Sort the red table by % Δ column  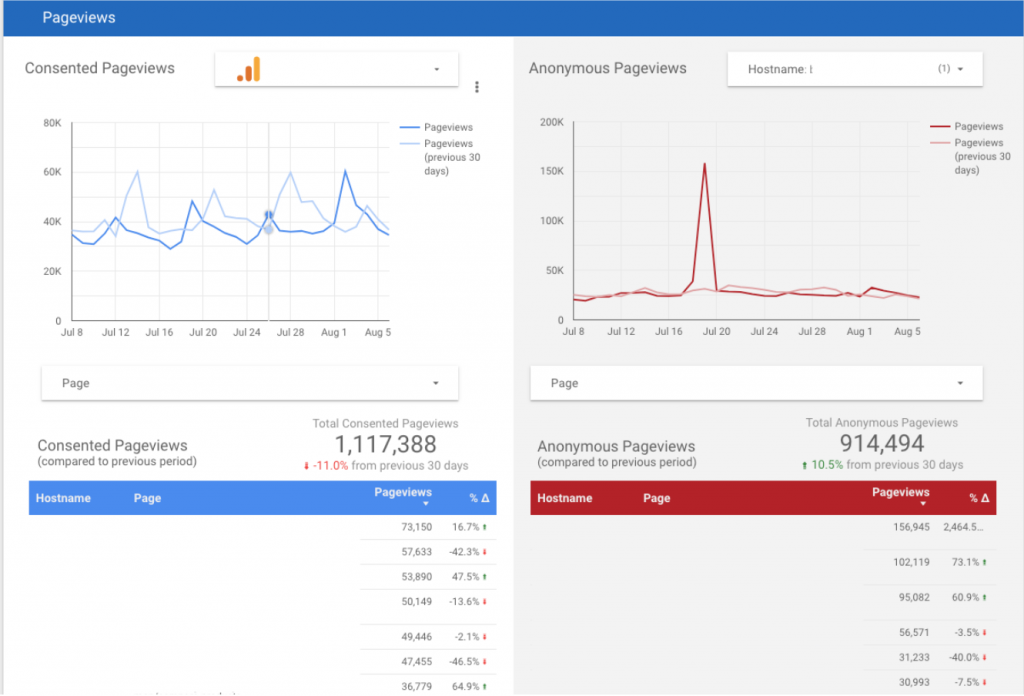[x=978, y=498]
